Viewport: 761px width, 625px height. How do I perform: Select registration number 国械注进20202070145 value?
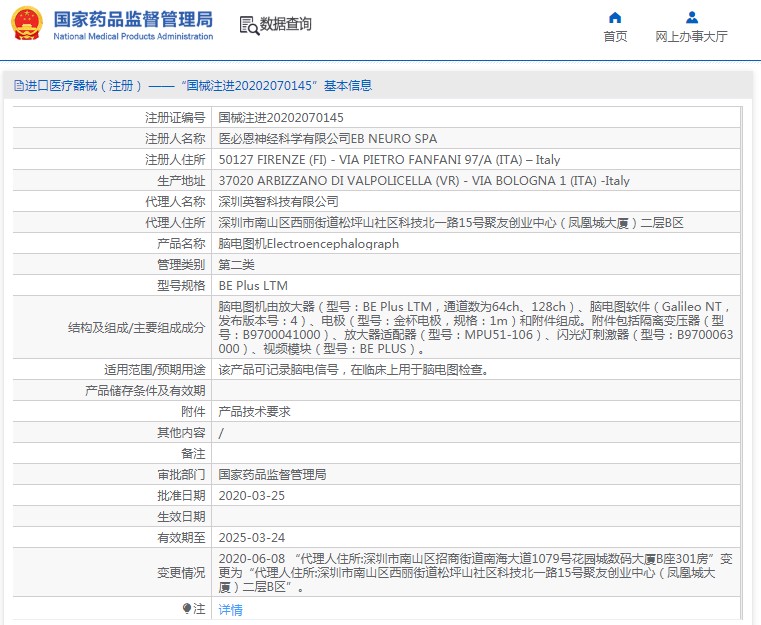tap(281, 117)
